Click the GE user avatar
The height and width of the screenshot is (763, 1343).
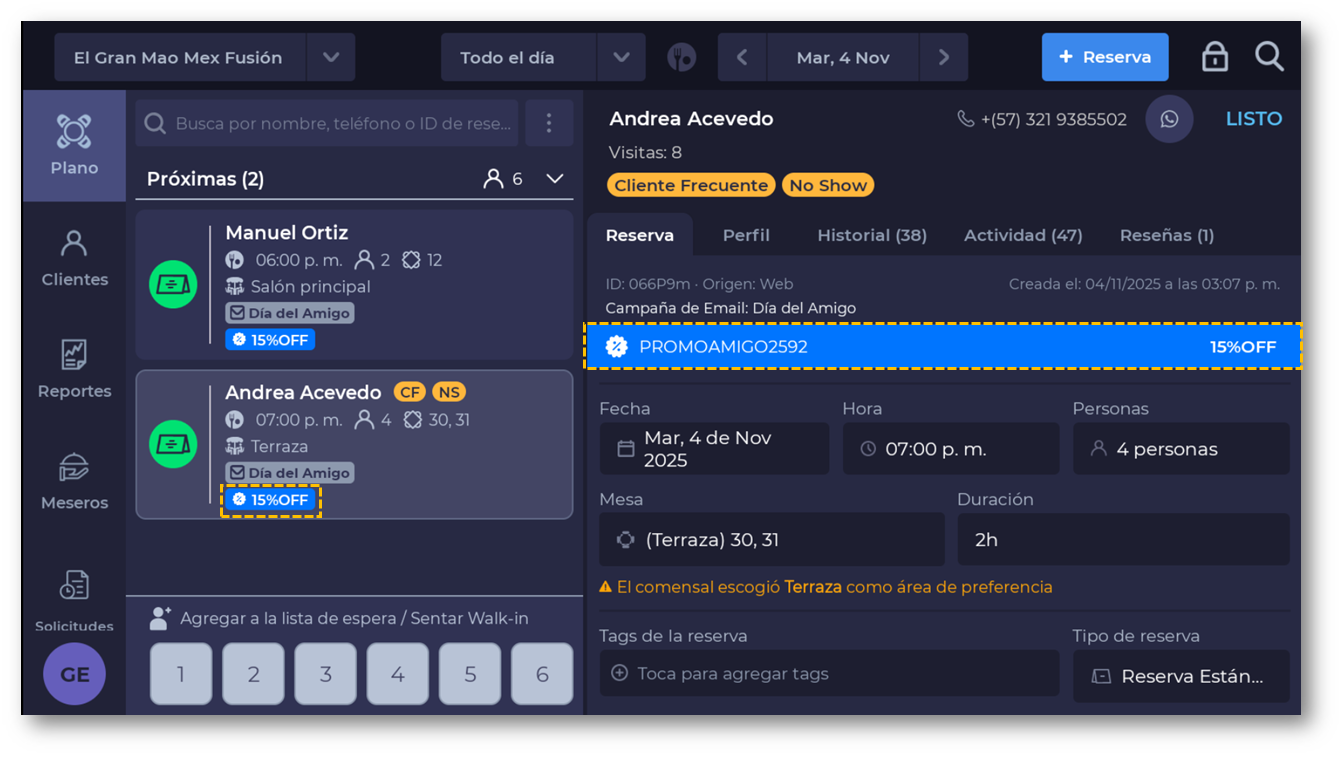pos(74,674)
